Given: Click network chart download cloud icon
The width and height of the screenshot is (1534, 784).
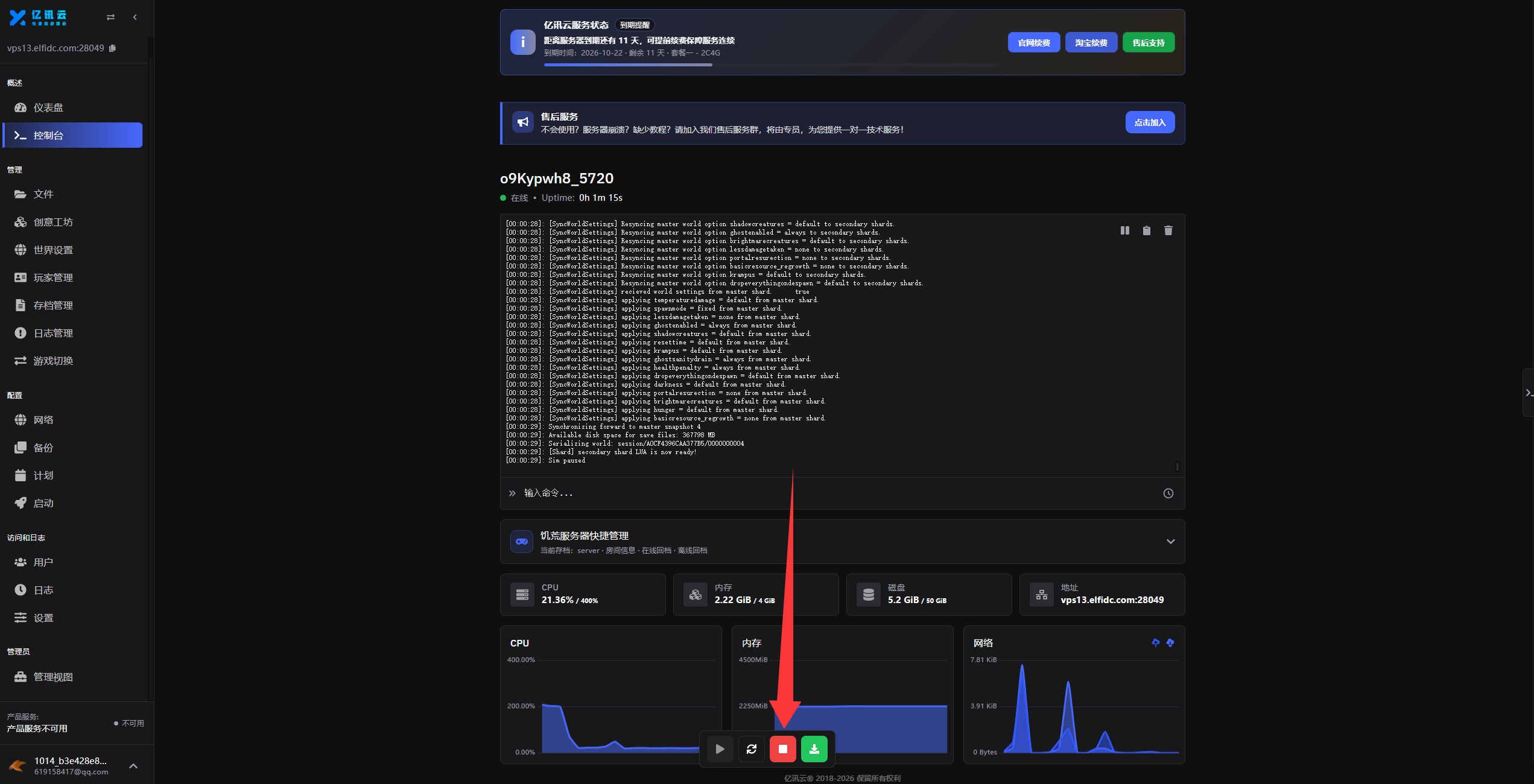Looking at the screenshot, I should (1170, 643).
